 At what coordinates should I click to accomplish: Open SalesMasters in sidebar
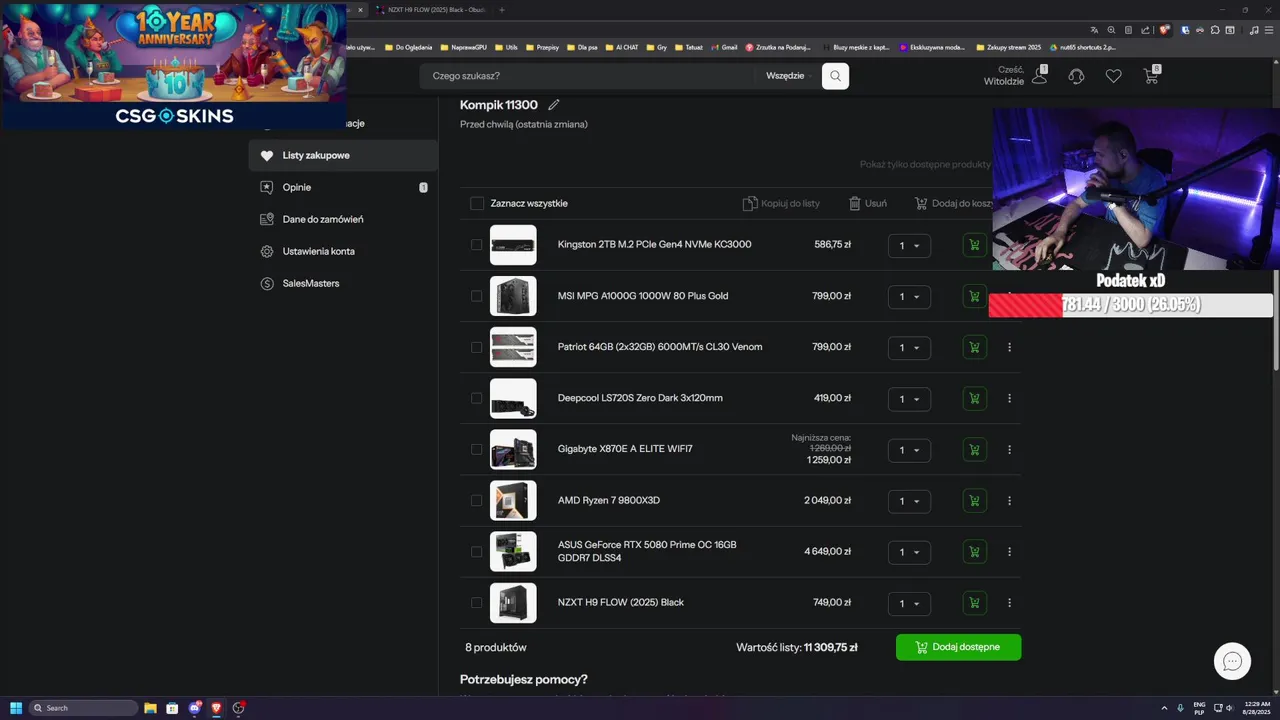tap(343, 283)
